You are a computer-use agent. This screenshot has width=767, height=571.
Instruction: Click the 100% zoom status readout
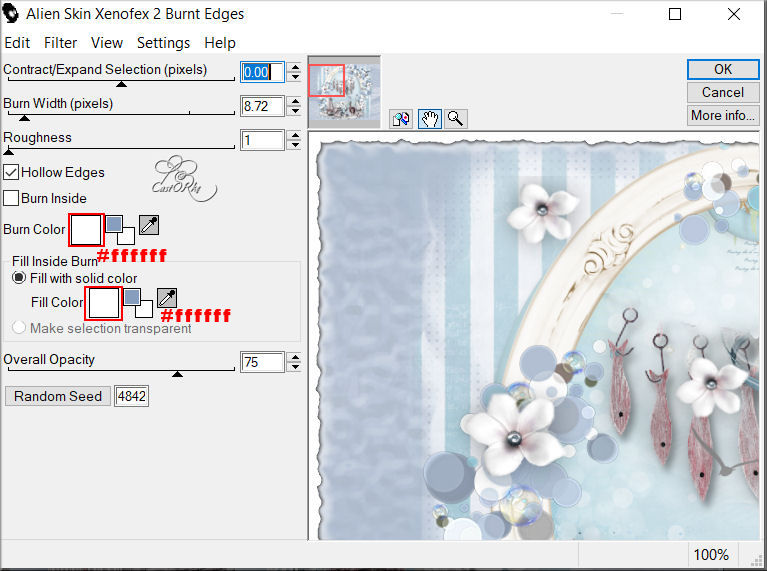click(711, 555)
